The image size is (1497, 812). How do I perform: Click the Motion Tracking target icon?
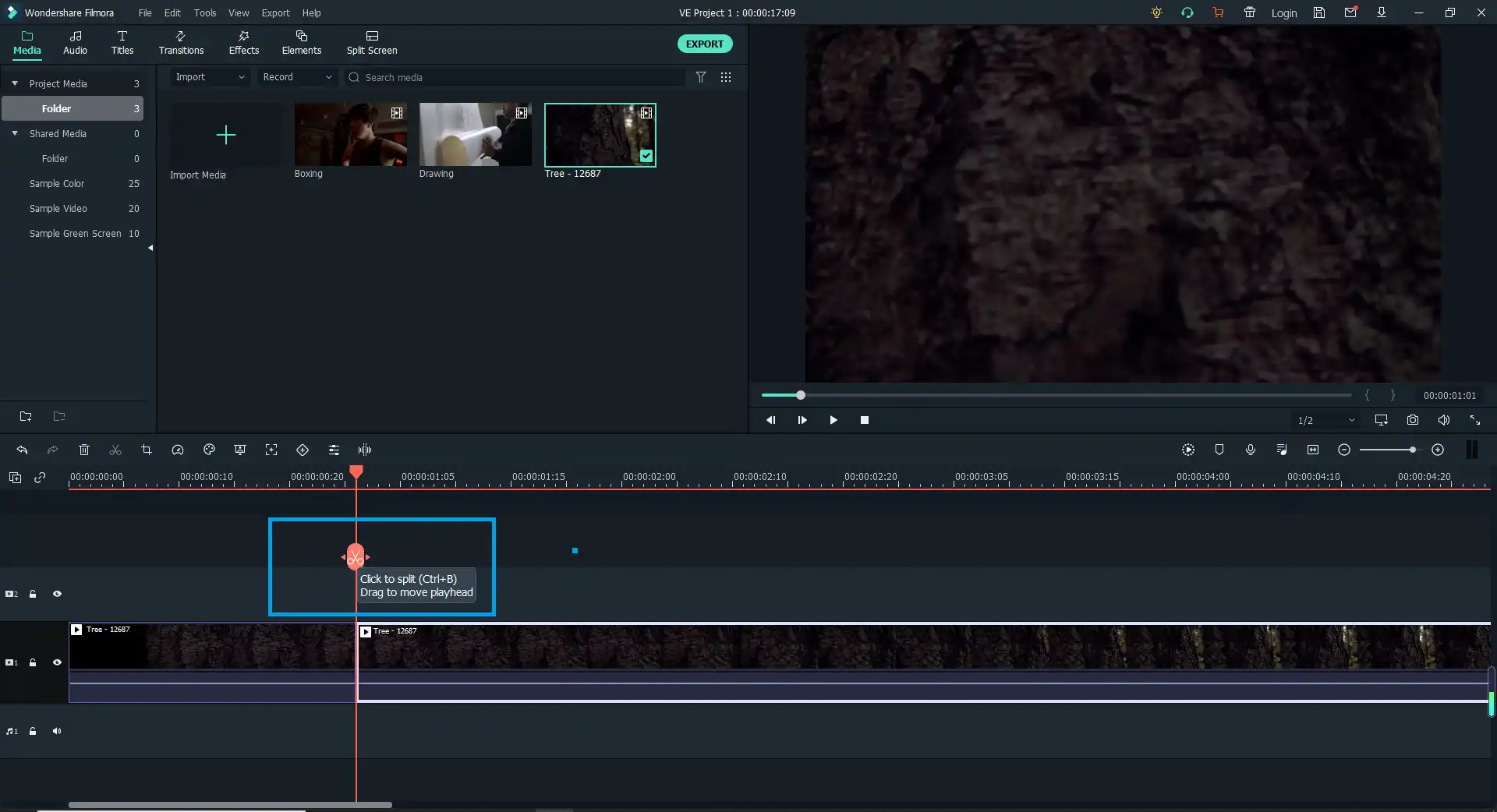coord(271,450)
